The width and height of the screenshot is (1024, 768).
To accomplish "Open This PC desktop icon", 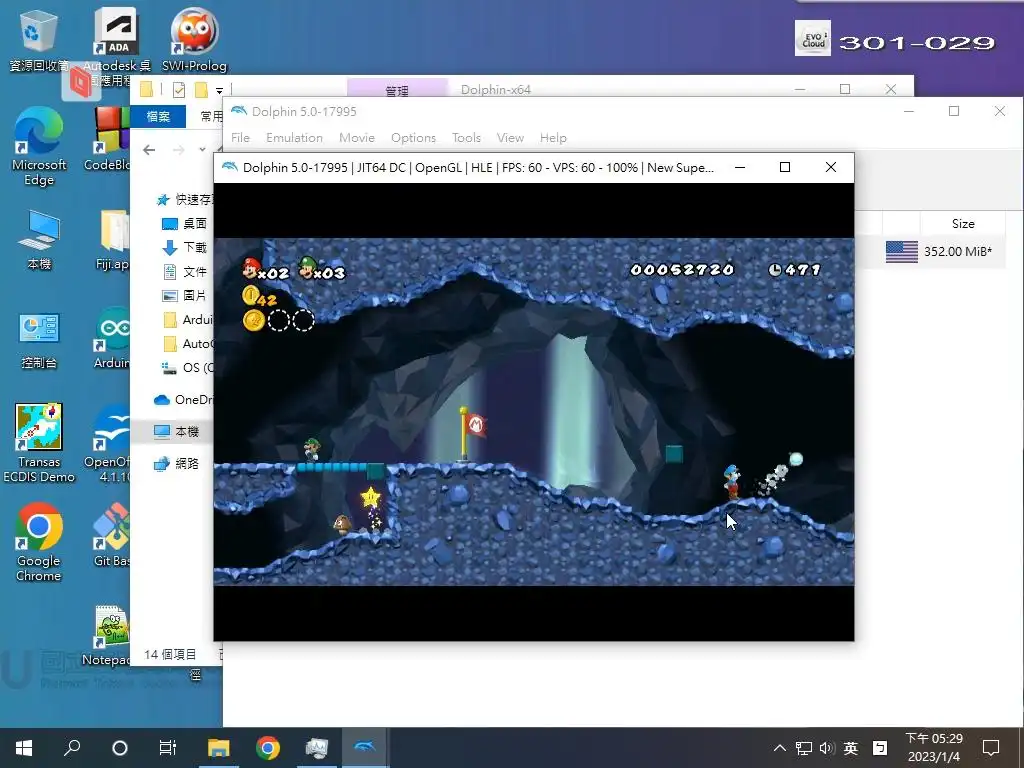I will coord(39,240).
